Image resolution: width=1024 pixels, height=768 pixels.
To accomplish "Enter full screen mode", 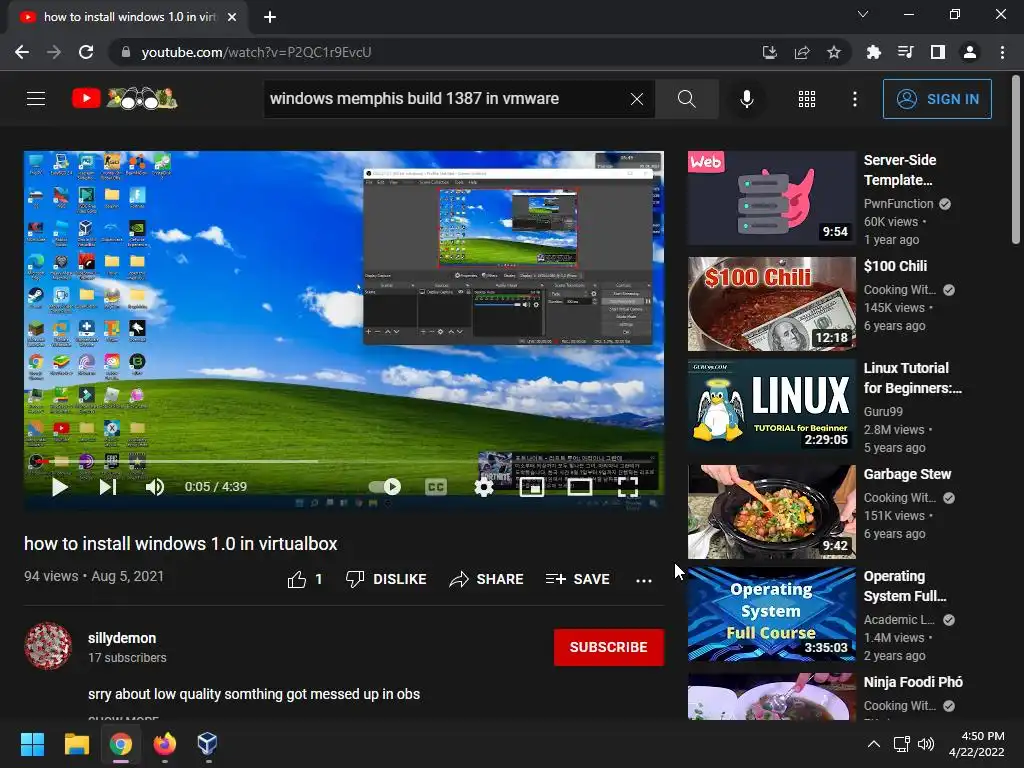I will [x=628, y=487].
